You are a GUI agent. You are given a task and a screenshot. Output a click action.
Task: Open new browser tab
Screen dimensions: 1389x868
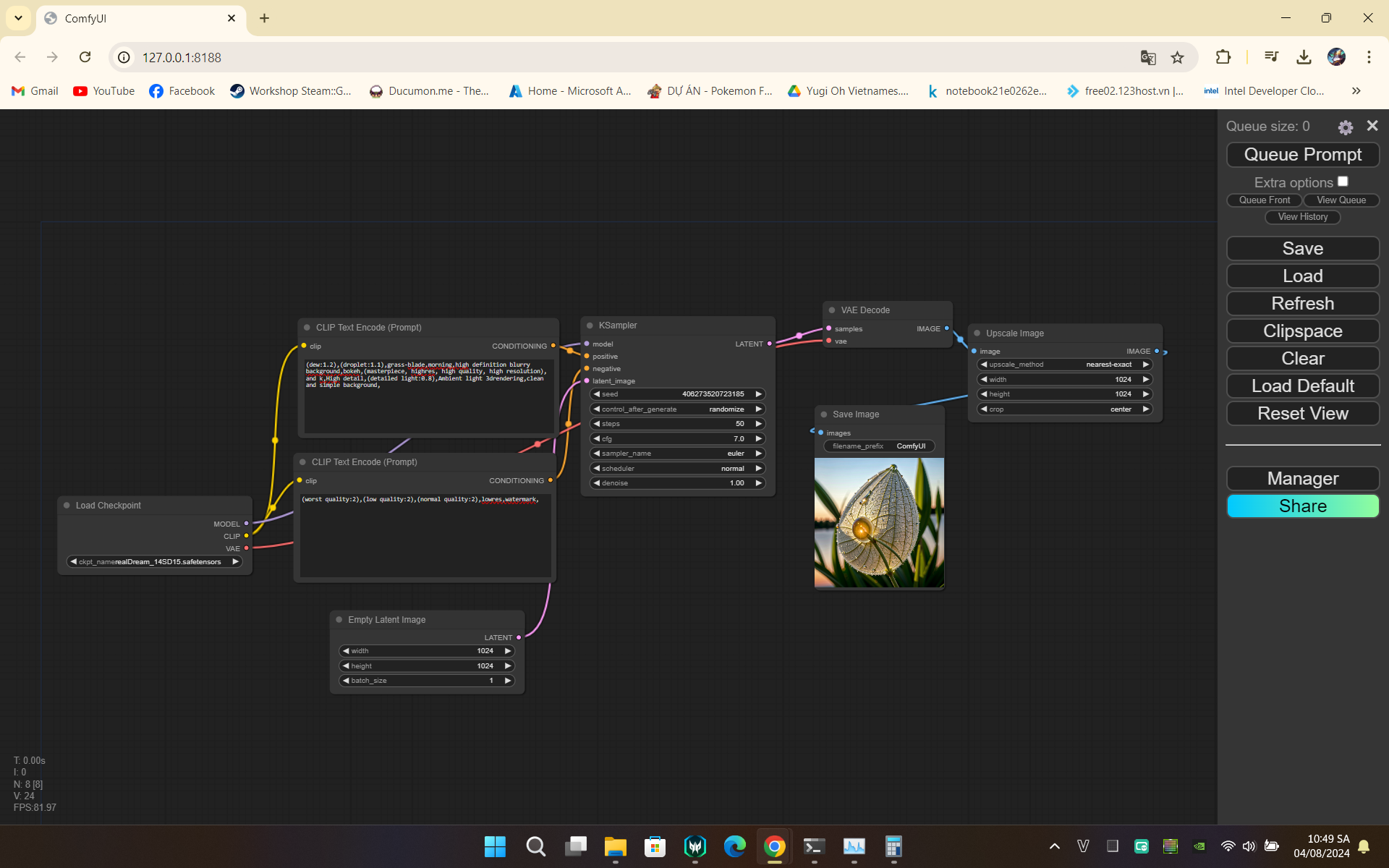click(x=264, y=18)
